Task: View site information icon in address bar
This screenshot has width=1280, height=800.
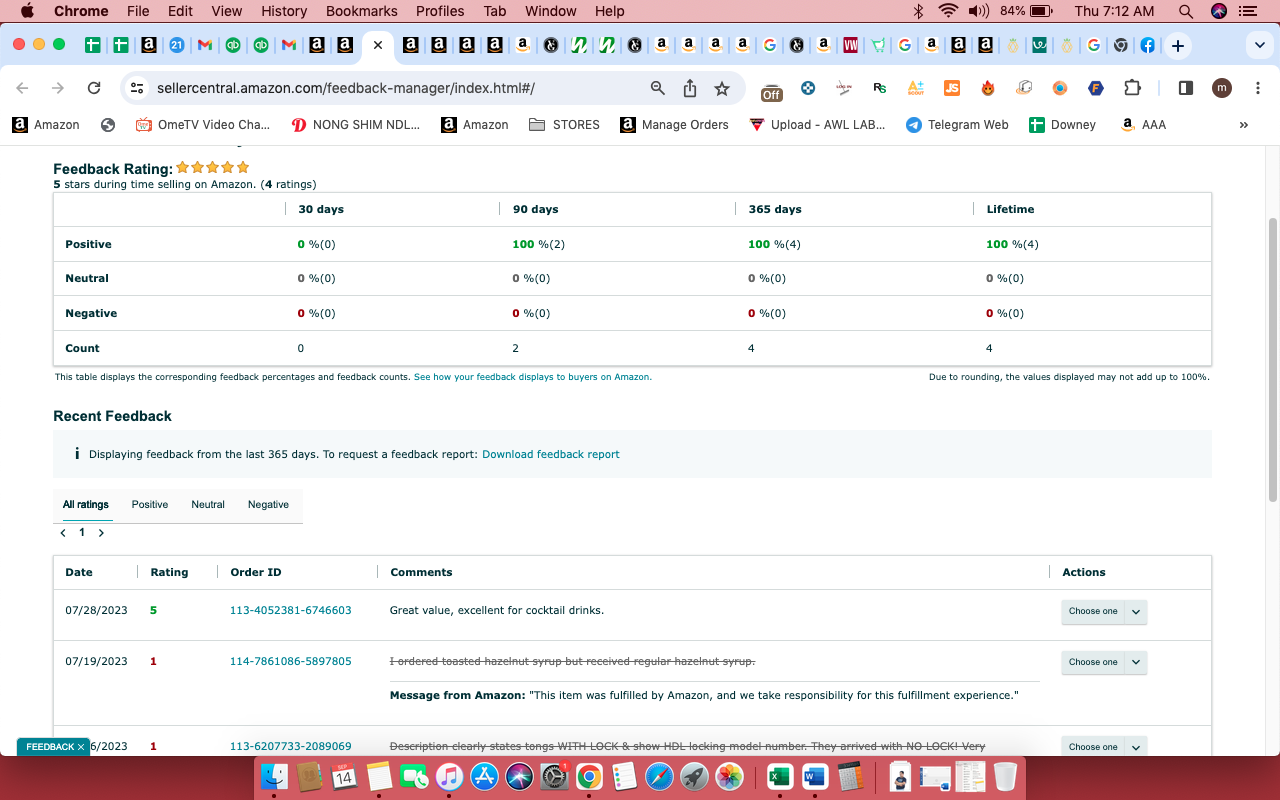Action: click(138, 88)
